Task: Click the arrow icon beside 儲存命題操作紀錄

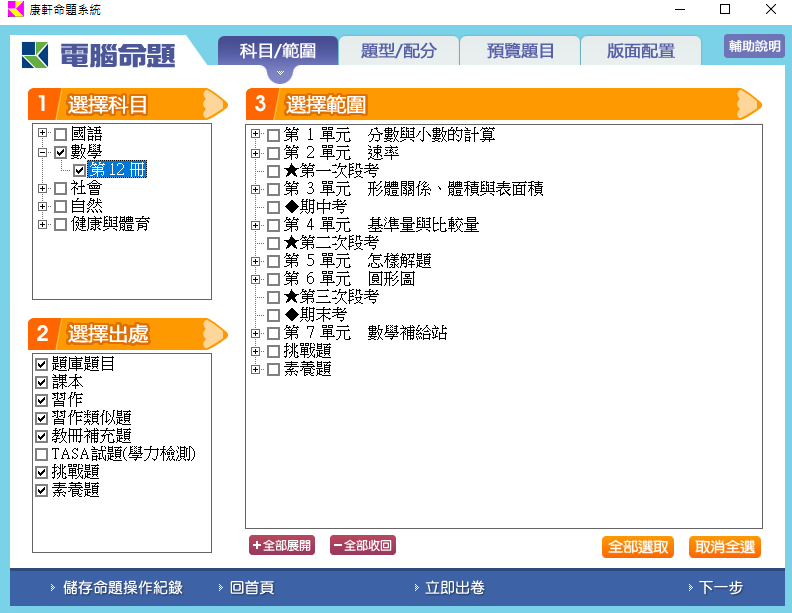Action: coord(53,588)
